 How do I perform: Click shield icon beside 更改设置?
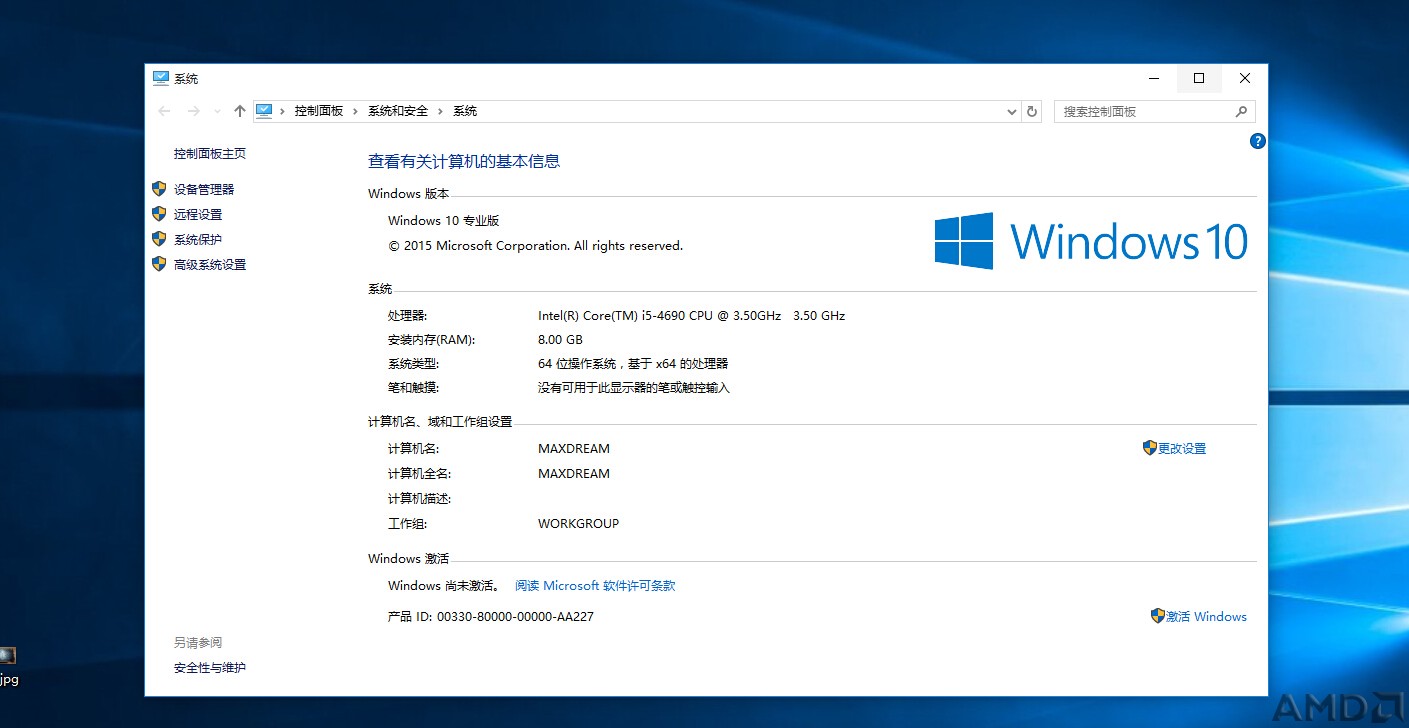click(x=1149, y=448)
